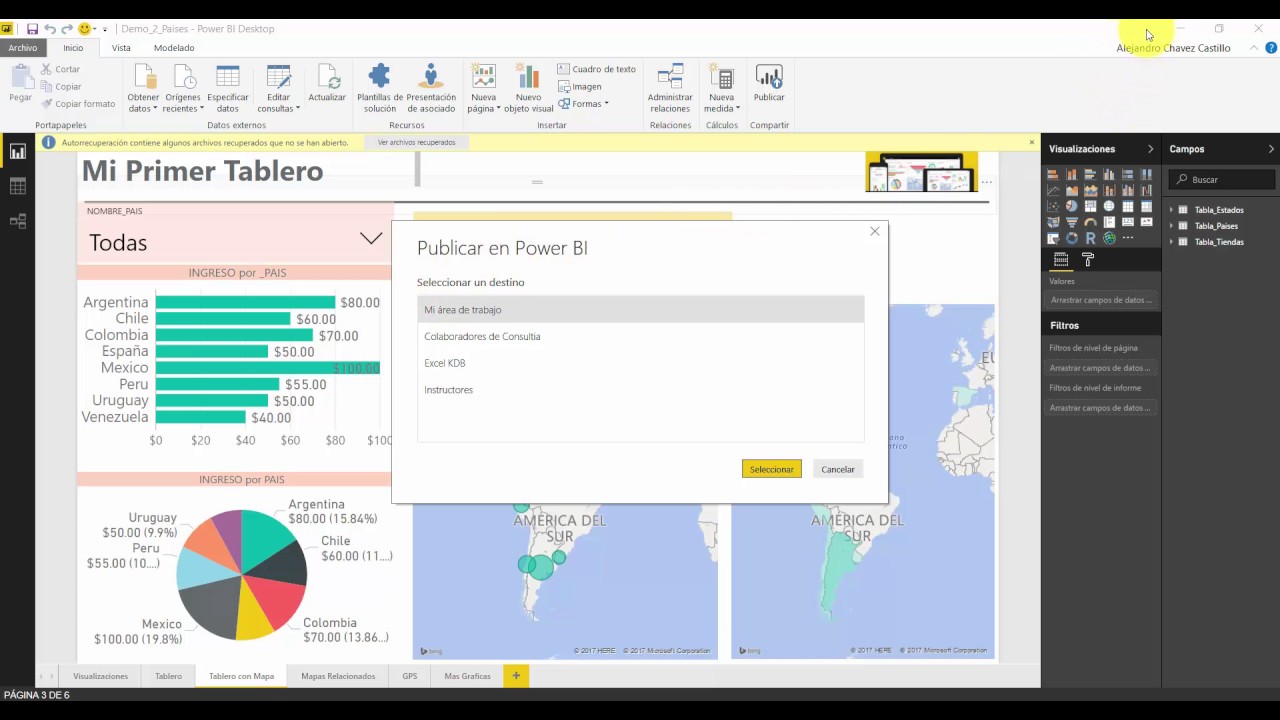Viewport: 1280px width, 720px height.
Task: Click the yellow Seleccionar button
Action: tap(772, 469)
